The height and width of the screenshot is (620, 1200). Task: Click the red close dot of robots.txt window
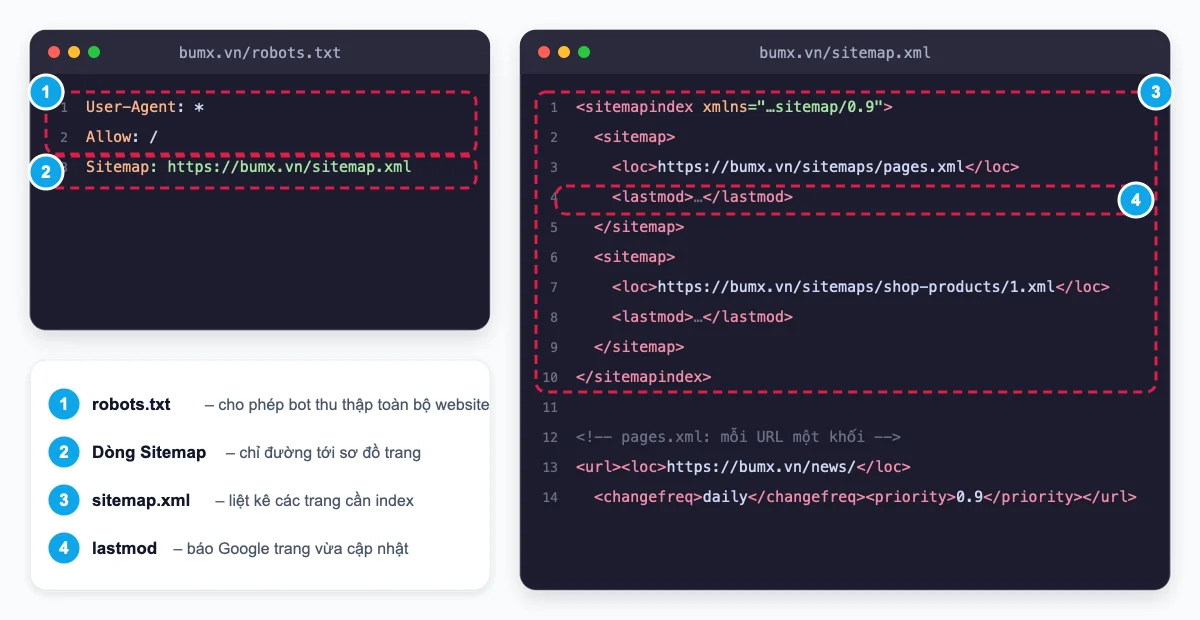point(54,52)
